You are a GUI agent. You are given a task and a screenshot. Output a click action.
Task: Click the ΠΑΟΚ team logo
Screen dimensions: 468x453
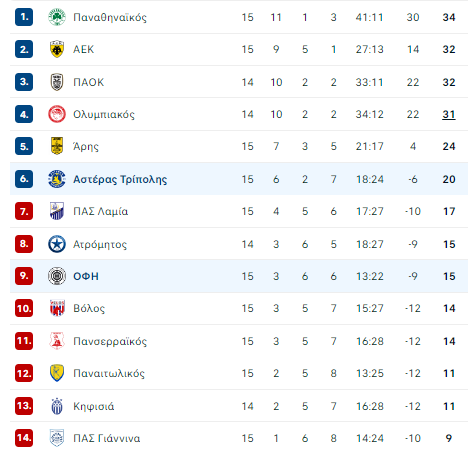click(x=57, y=82)
